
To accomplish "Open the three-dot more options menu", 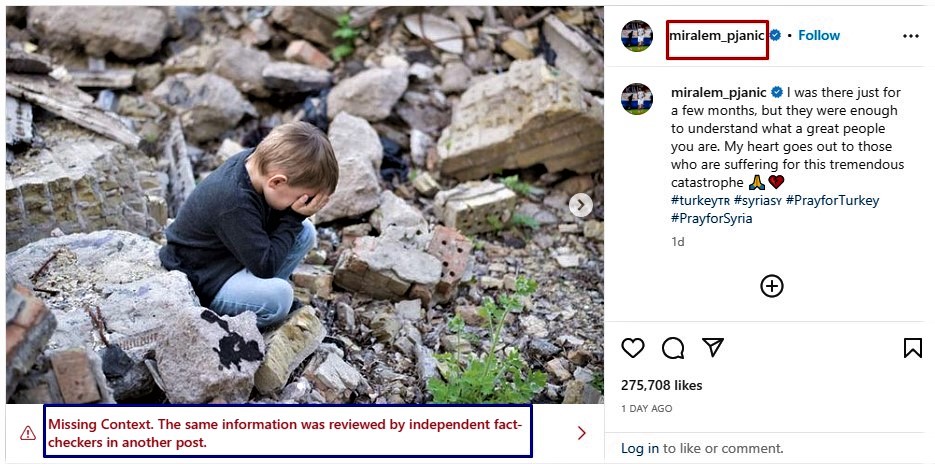I will coord(910,36).
